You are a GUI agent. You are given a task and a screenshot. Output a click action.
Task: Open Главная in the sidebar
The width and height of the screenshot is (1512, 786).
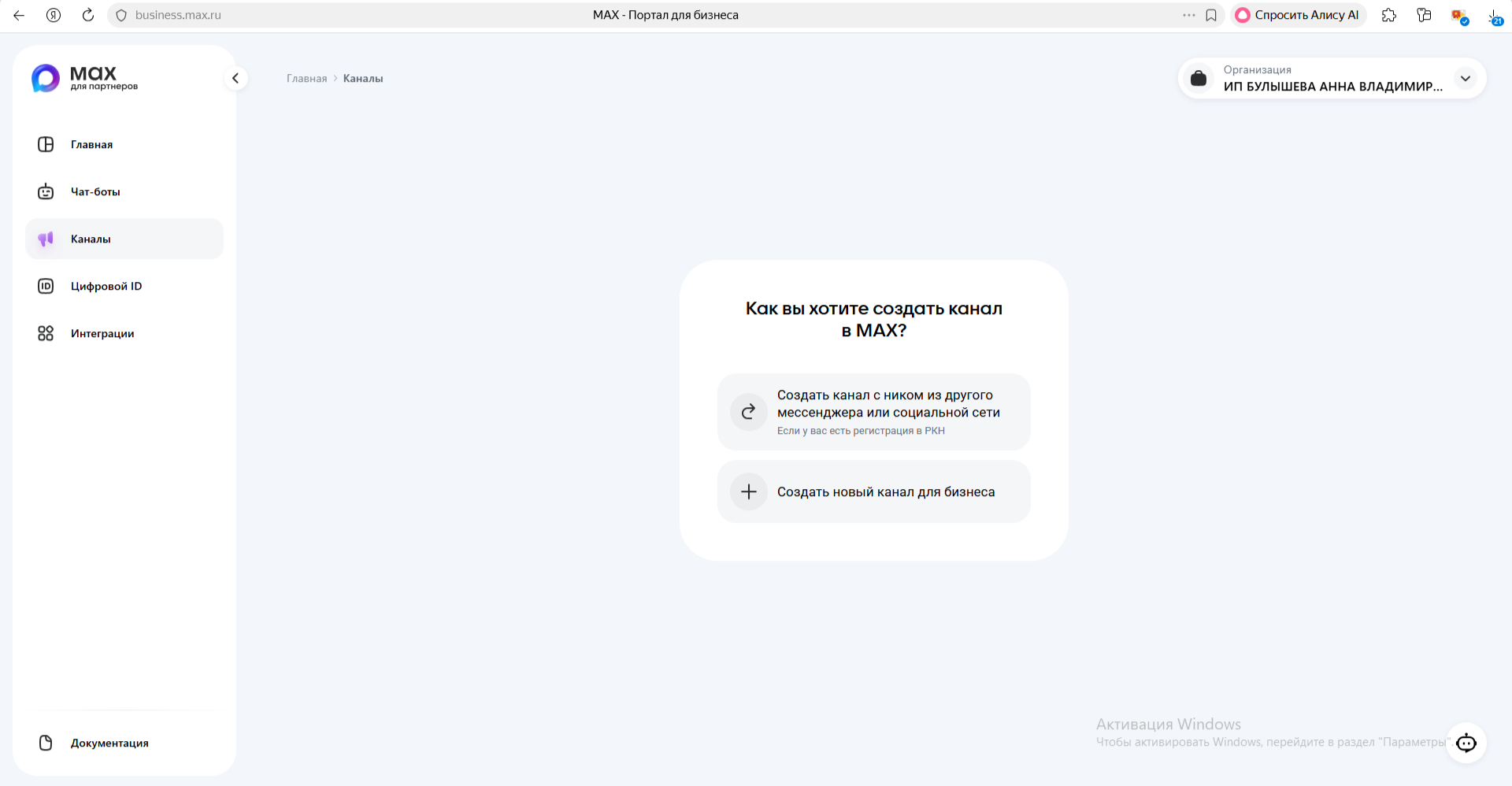124,144
